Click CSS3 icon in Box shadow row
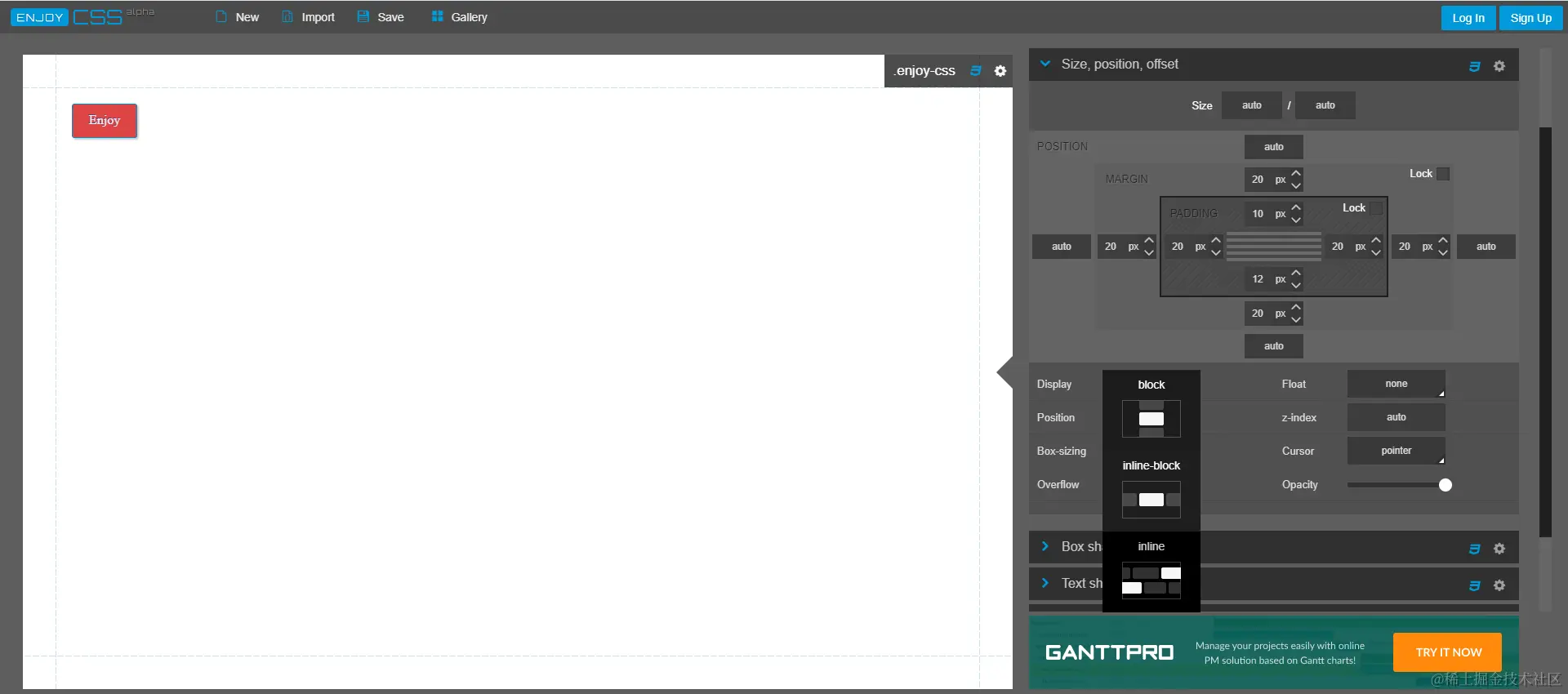The height and width of the screenshot is (694, 1568). (x=1475, y=549)
